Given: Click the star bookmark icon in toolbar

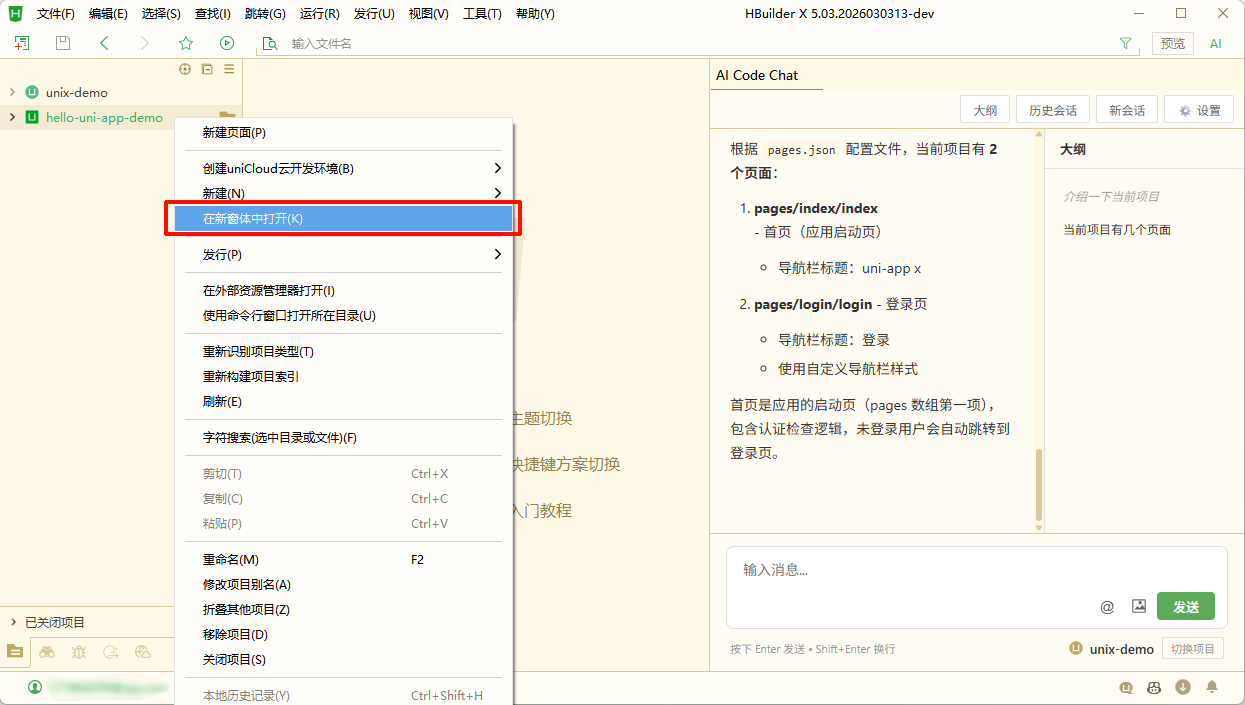Looking at the screenshot, I should [x=185, y=43].
